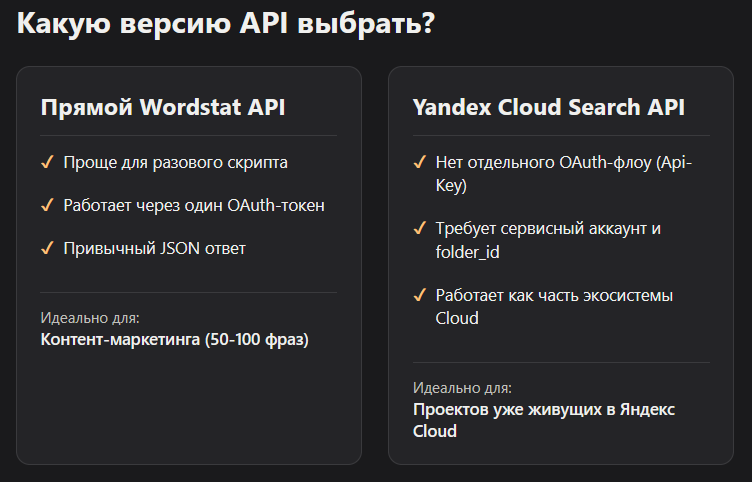The image size is (752, 482).
Task: Click the 'Идеально для:' label in the Yandex Cloud card
Action: [x=462, y=388]
